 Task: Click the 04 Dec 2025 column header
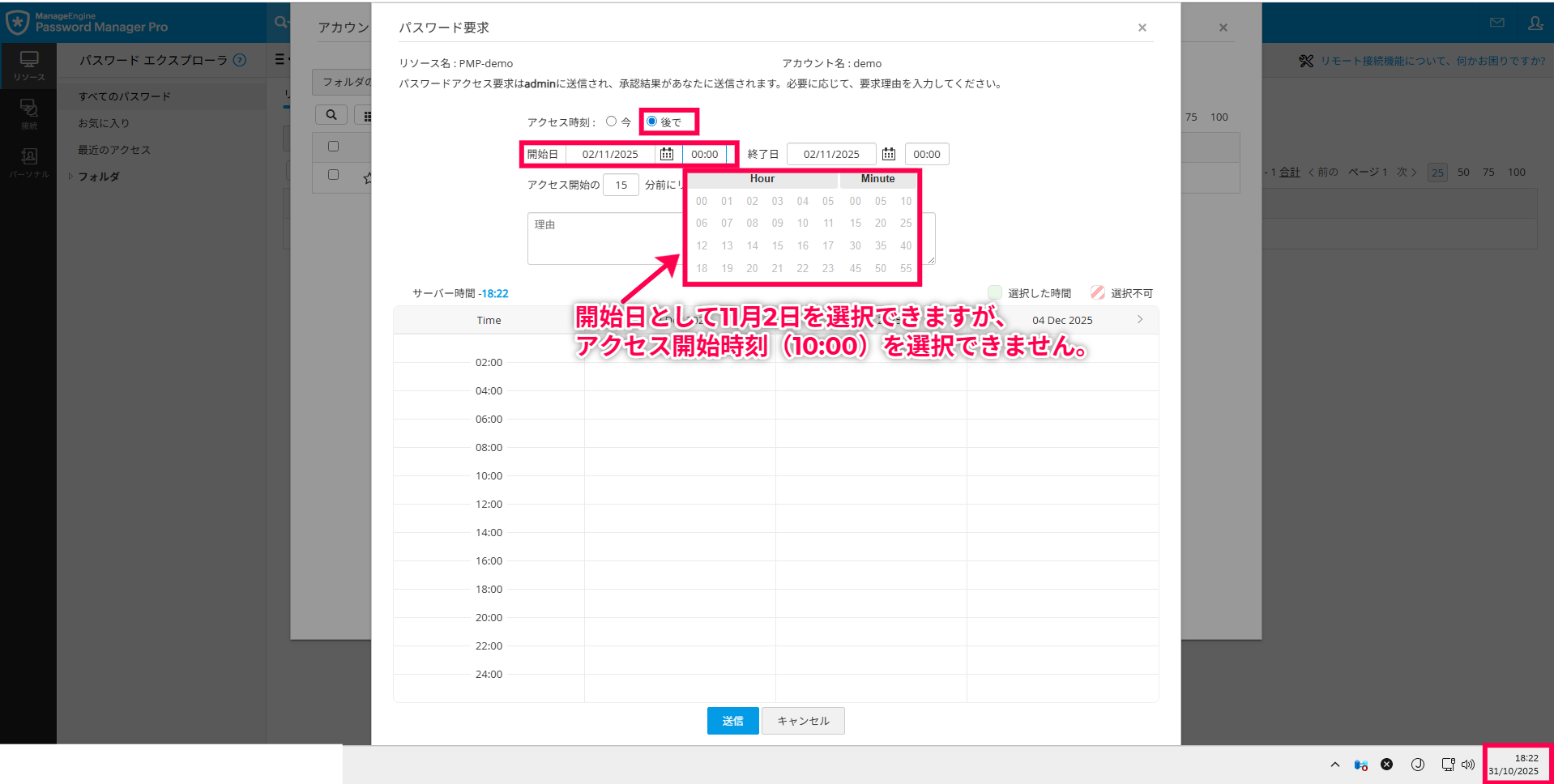(x=1062, y=320)
